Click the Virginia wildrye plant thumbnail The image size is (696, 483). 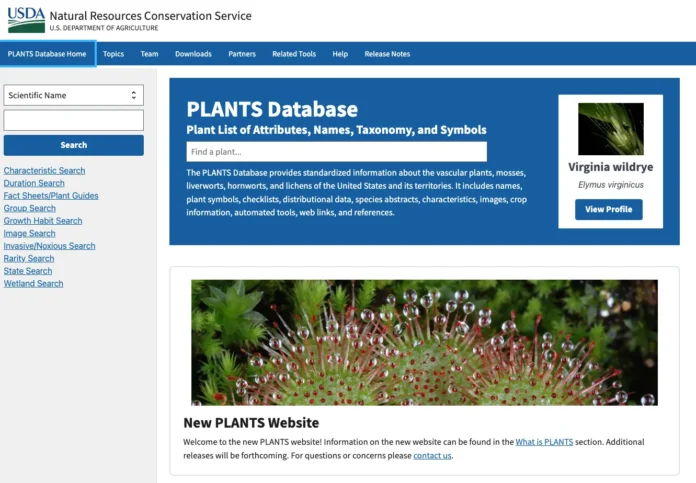coord(611,129)
